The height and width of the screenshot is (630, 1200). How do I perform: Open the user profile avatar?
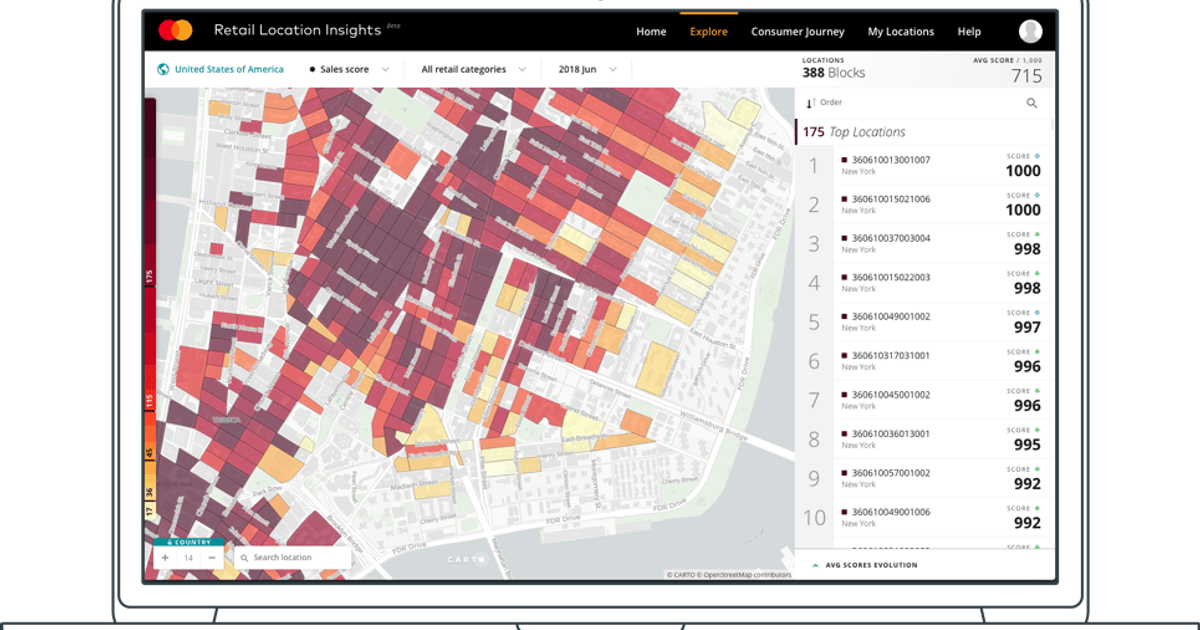coord(1030,31)
